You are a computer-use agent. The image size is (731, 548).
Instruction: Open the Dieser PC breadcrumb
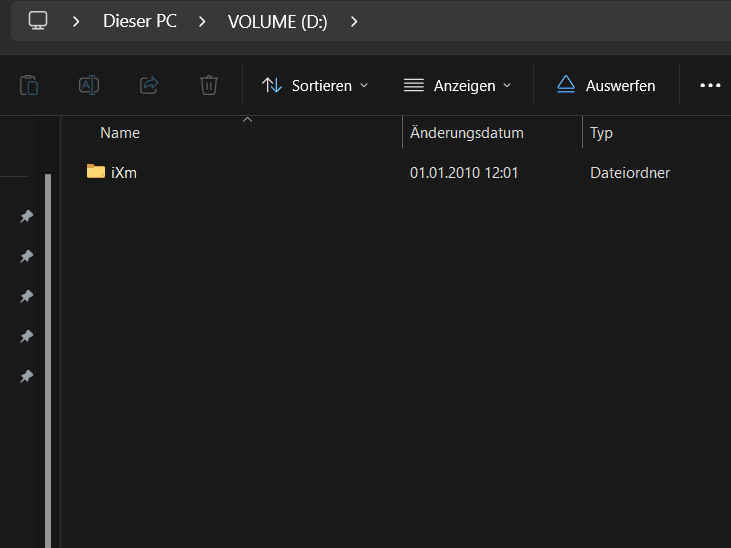point(140,21)
